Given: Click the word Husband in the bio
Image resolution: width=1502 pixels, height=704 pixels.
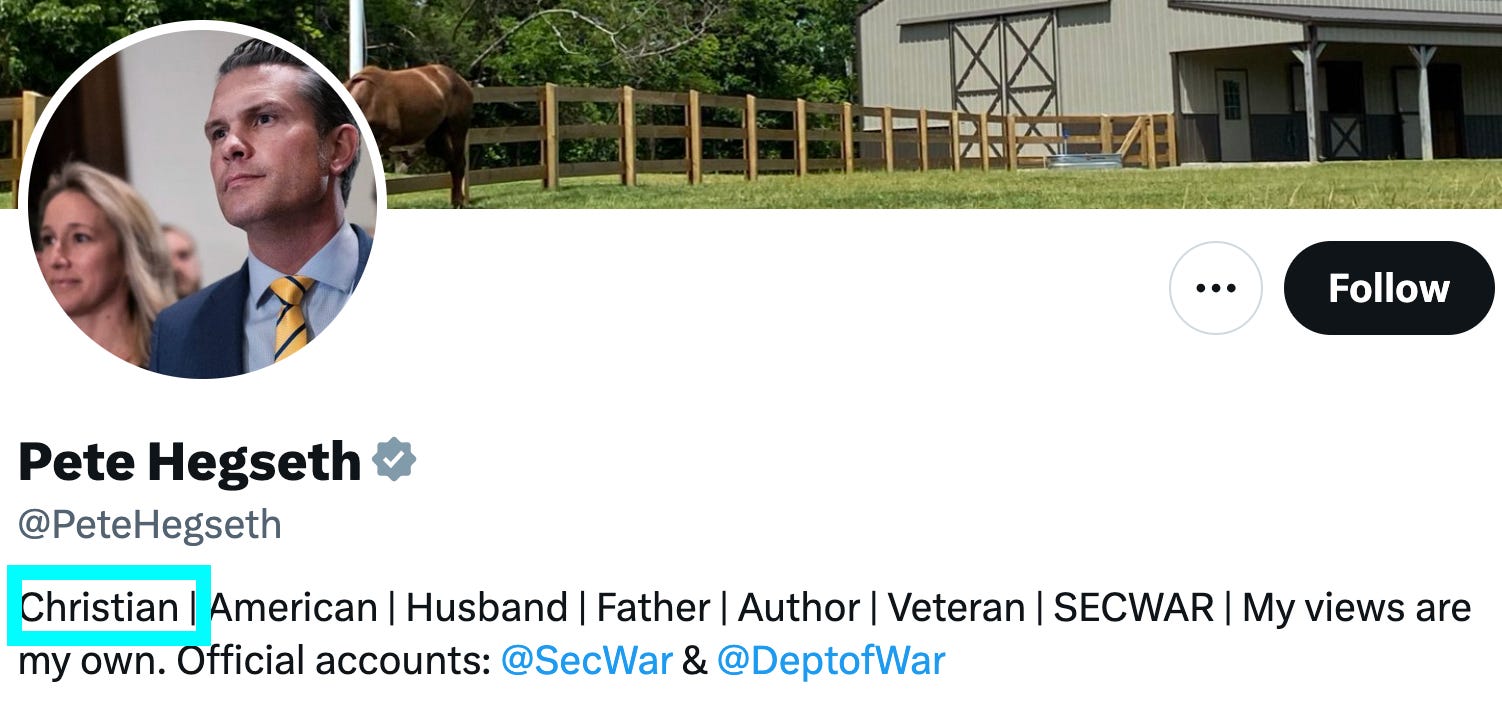Looking at the screenshot, I should [487, 607].
